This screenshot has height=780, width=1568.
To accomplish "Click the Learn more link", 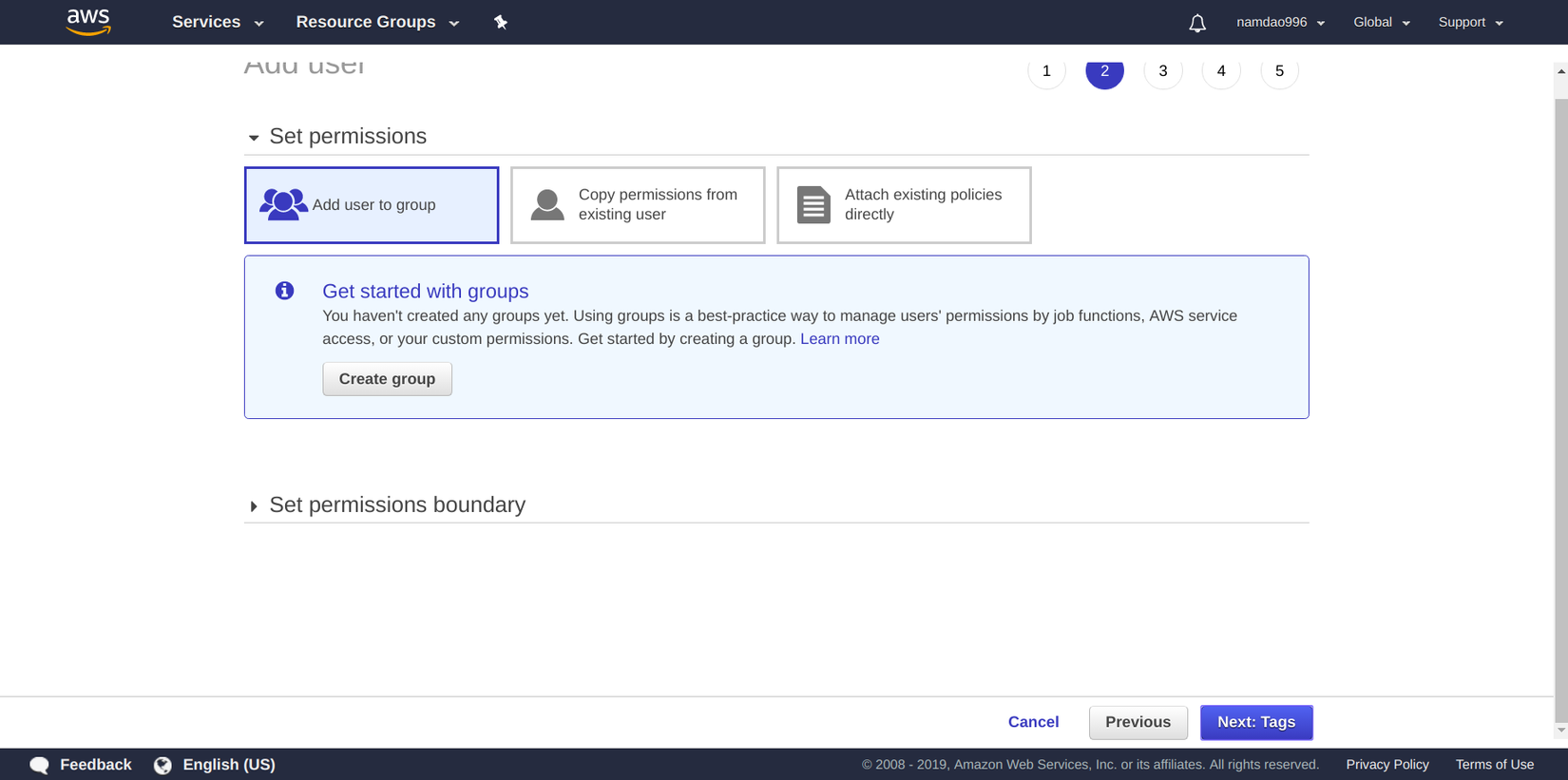I will tap(840, 339).
